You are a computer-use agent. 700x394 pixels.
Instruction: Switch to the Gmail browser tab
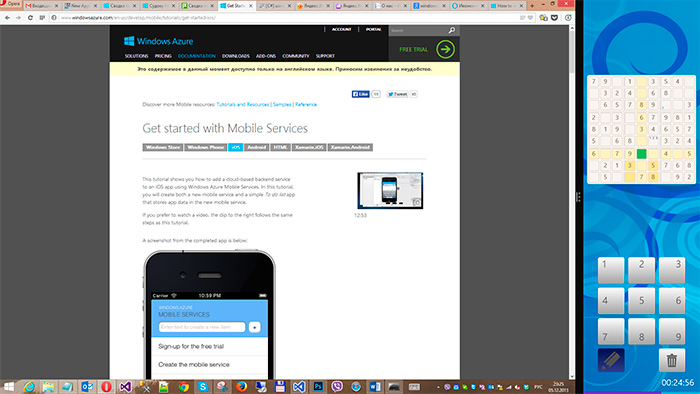click(41, 6)
